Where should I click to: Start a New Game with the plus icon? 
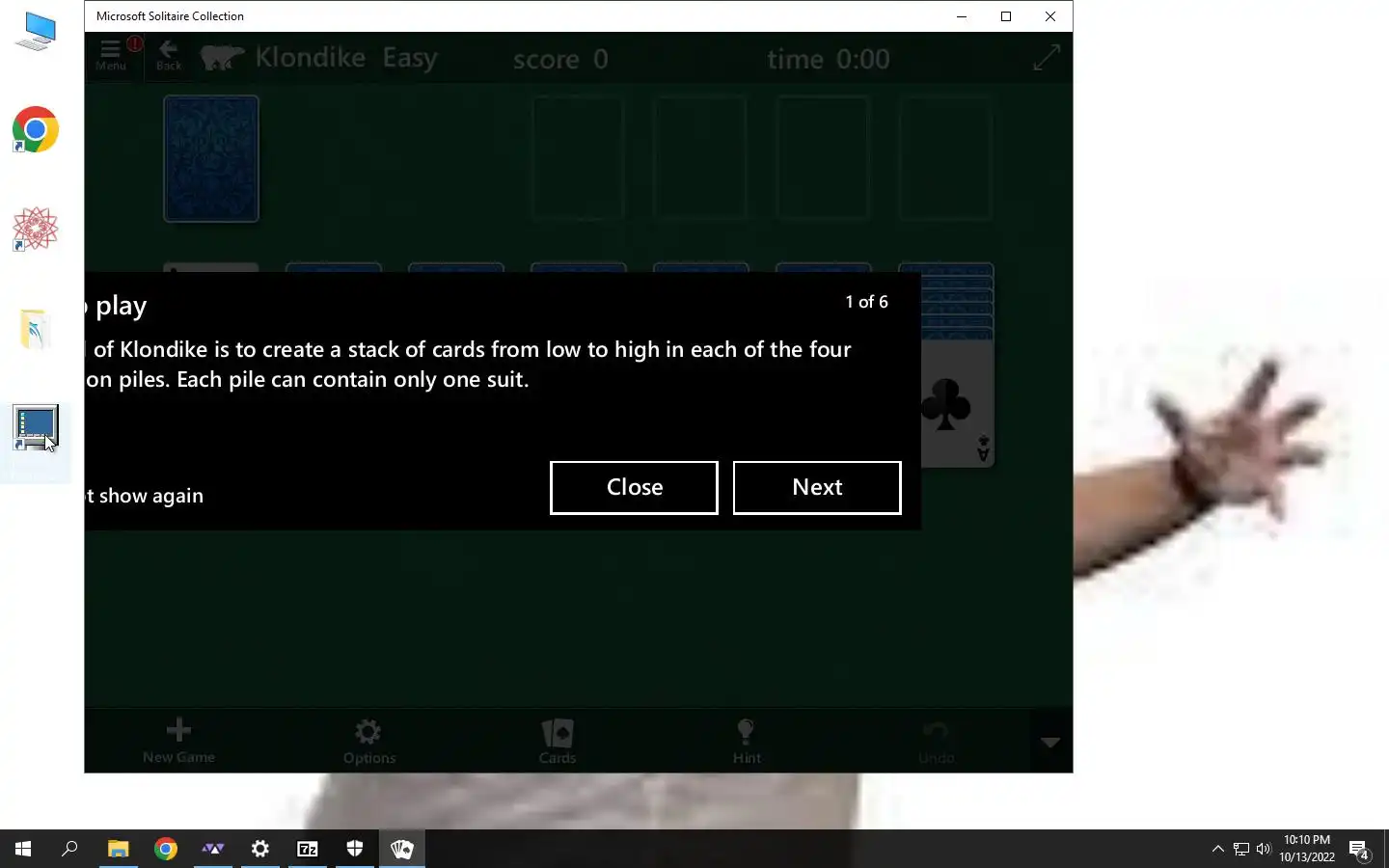(178, 741)
